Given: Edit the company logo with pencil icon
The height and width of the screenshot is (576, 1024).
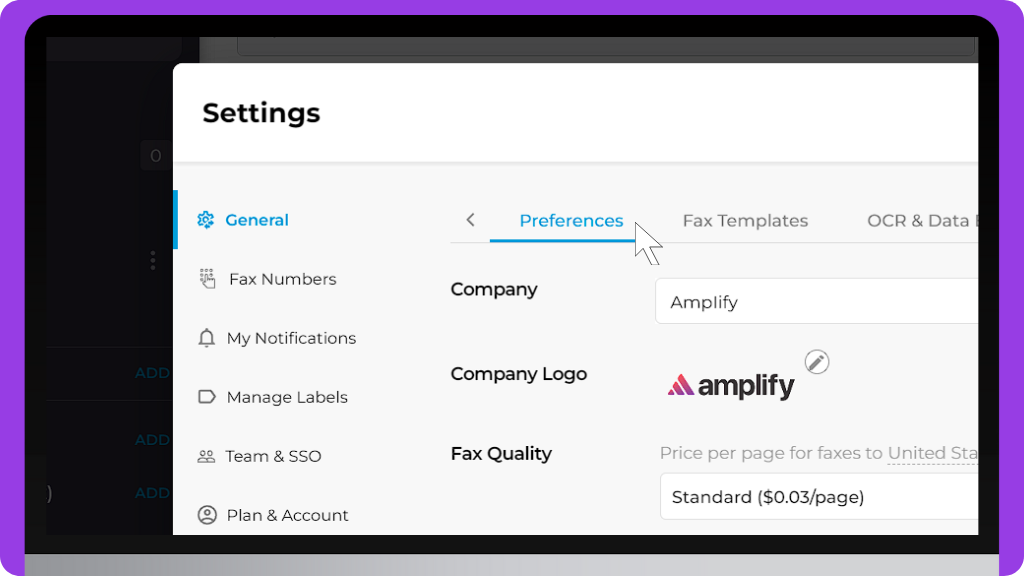Looking at the screenshot, I should point(817,362).
